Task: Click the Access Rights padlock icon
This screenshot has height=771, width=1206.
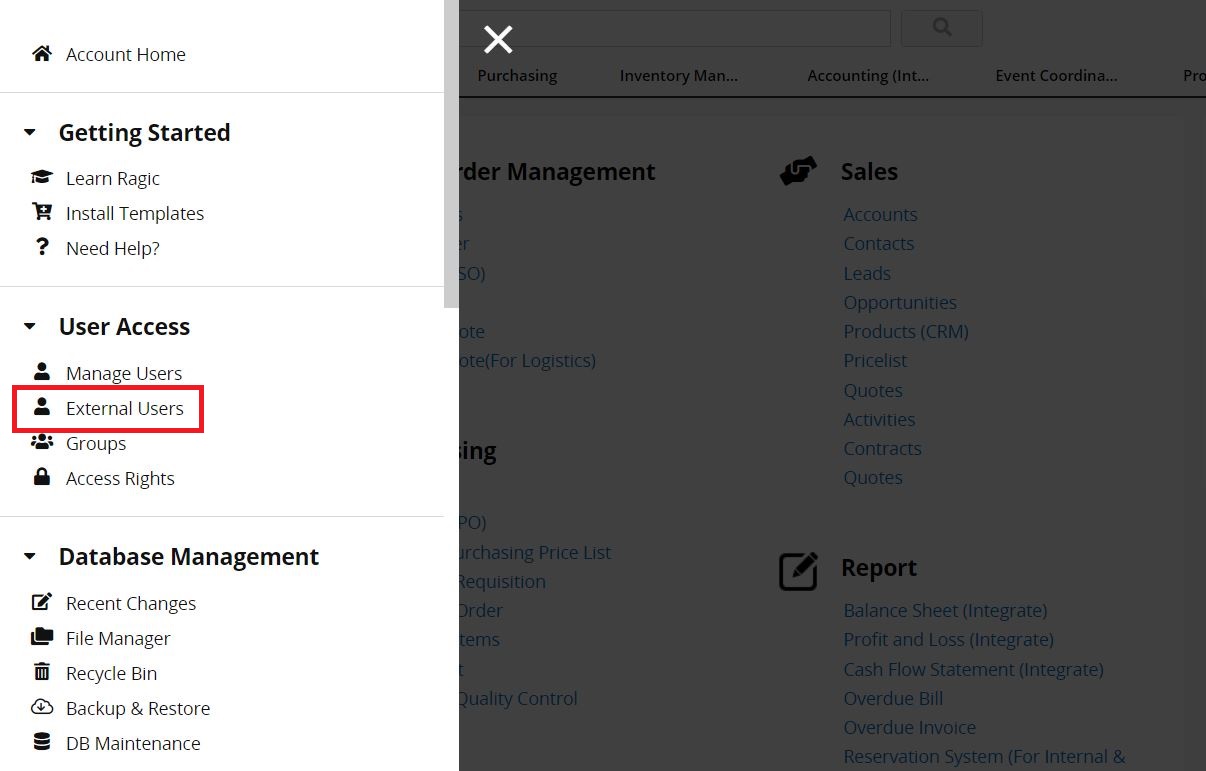Action: click(41, 477)
